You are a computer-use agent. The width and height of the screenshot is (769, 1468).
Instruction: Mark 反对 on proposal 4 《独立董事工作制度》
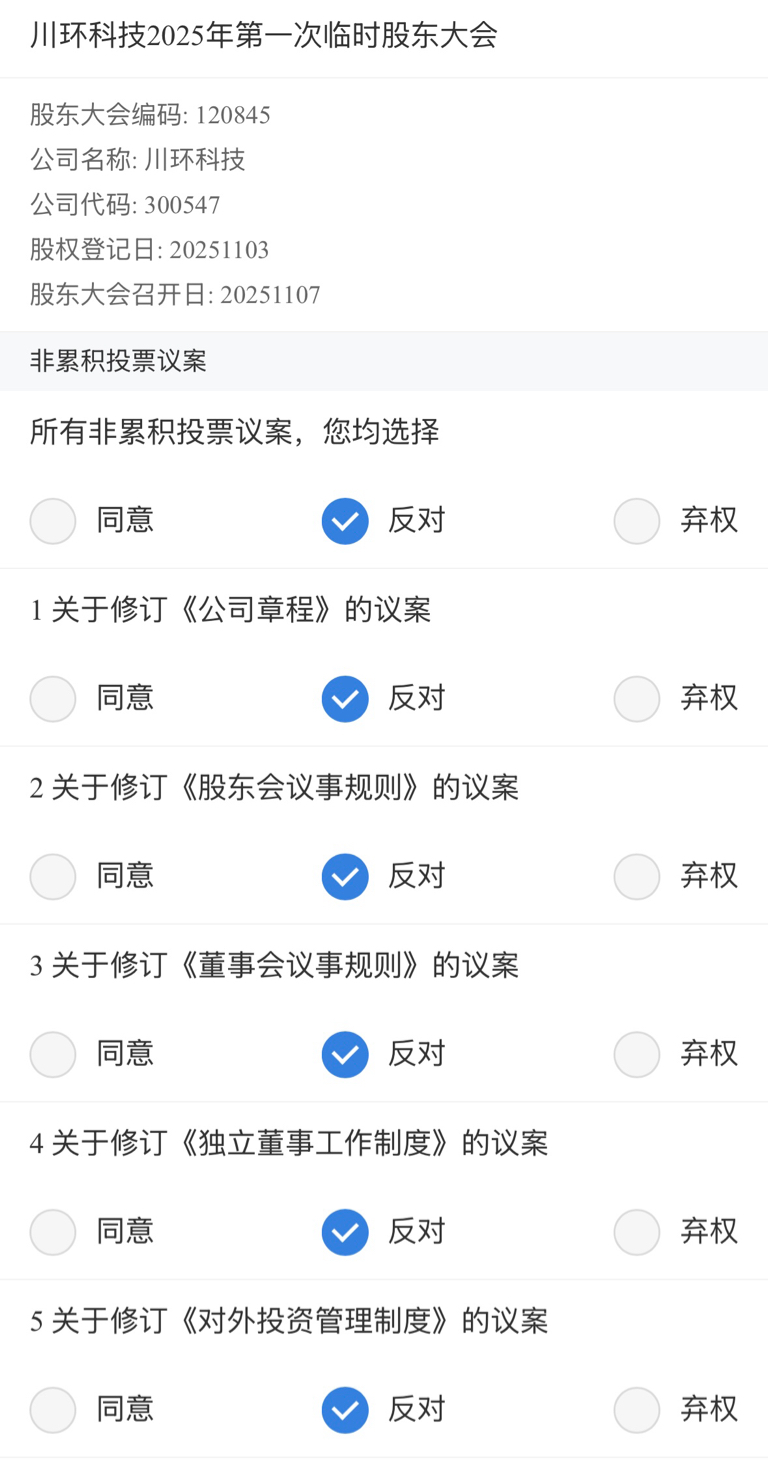tap(345, 1232)
